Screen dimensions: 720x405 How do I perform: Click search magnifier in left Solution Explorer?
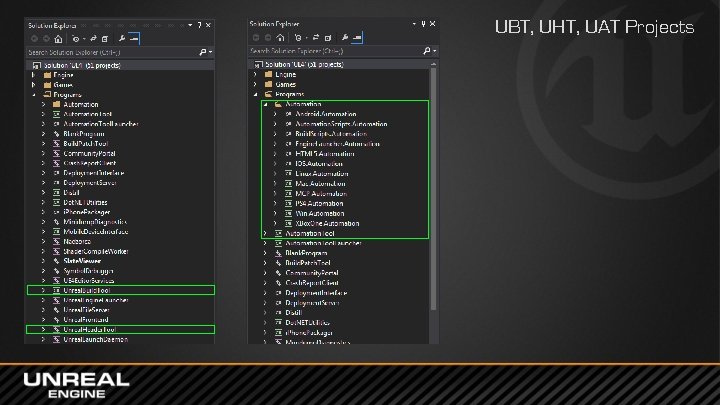coord(202,52)
